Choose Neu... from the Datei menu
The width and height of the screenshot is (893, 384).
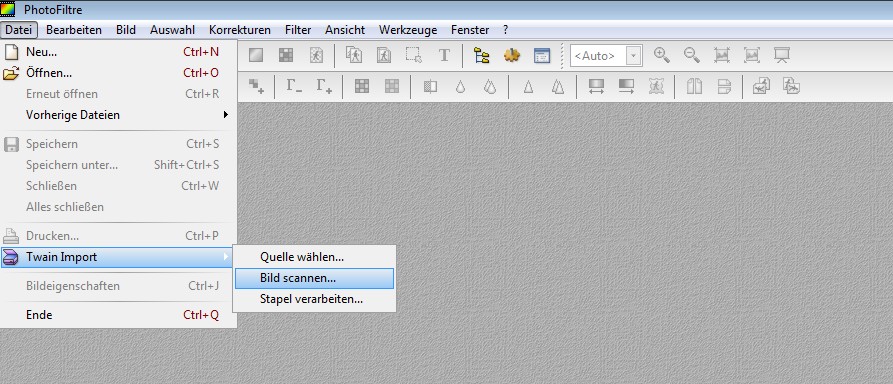[x=118, y=52]
